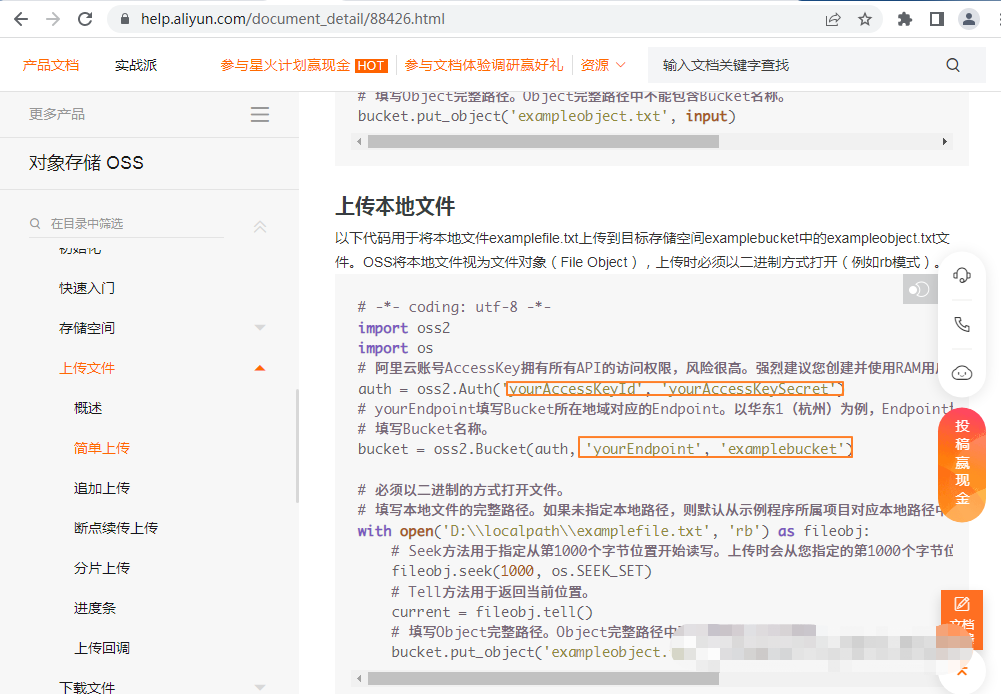Click the address bar URL
This screenshot has width=1001, height=694.
coord(293,19)
